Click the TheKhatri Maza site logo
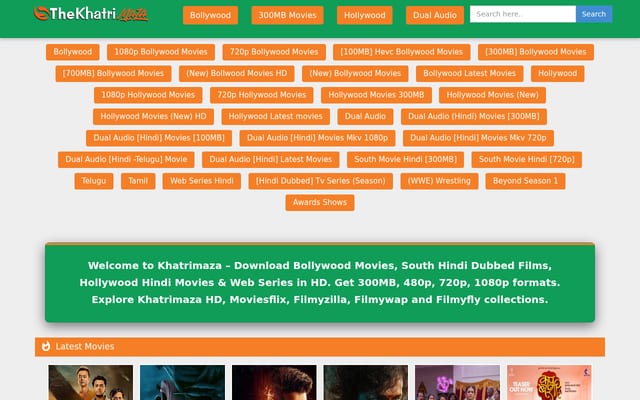This screenshot has width=640, height=400. (91, 14)
